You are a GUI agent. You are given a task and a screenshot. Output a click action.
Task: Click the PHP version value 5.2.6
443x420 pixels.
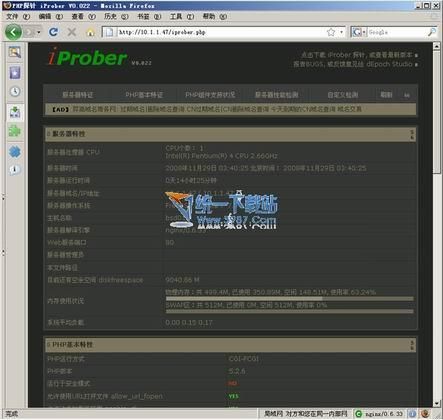(237, 371)
